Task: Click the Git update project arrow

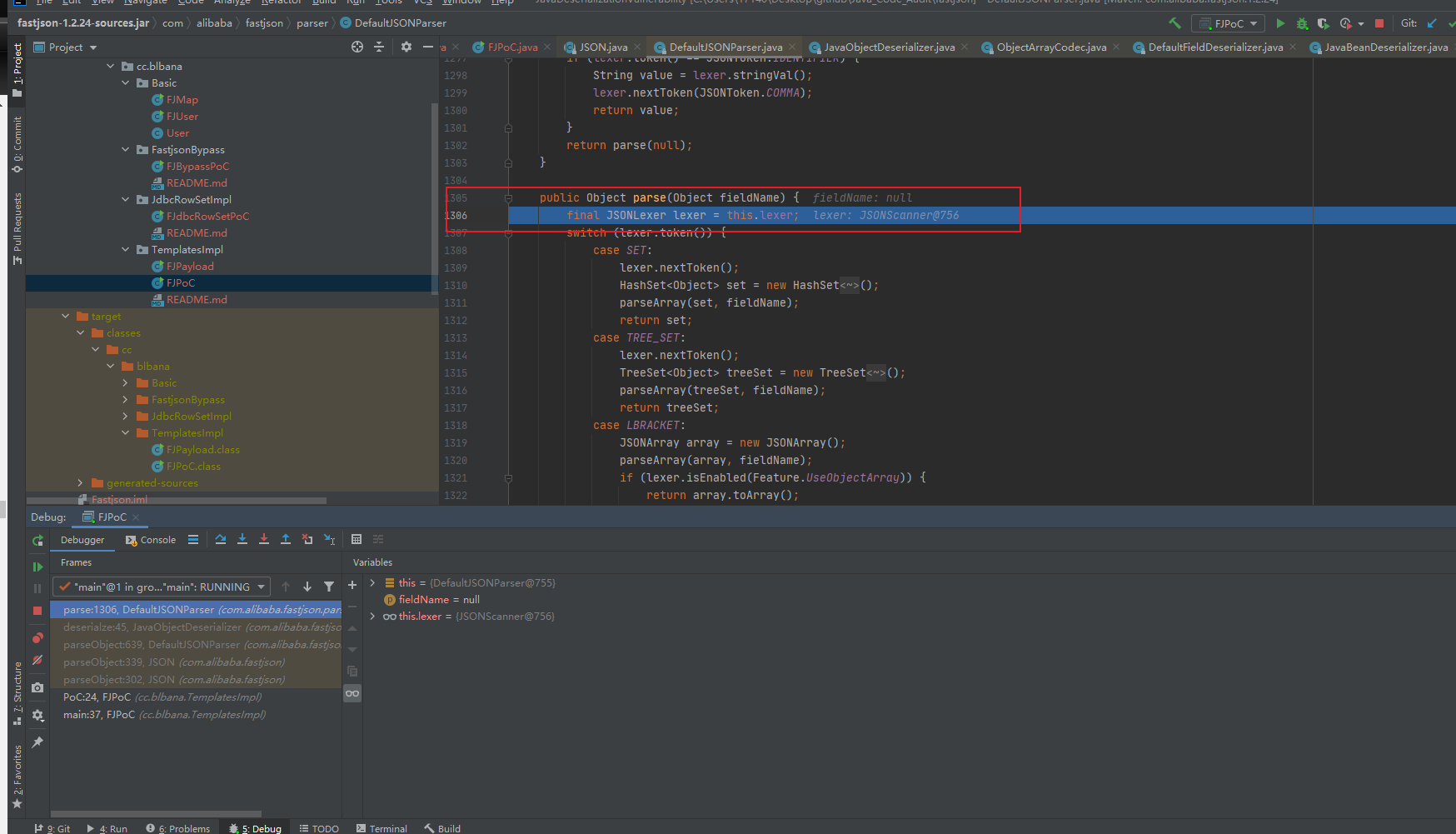Action: pyautogui.click(x=1432, y=23)
